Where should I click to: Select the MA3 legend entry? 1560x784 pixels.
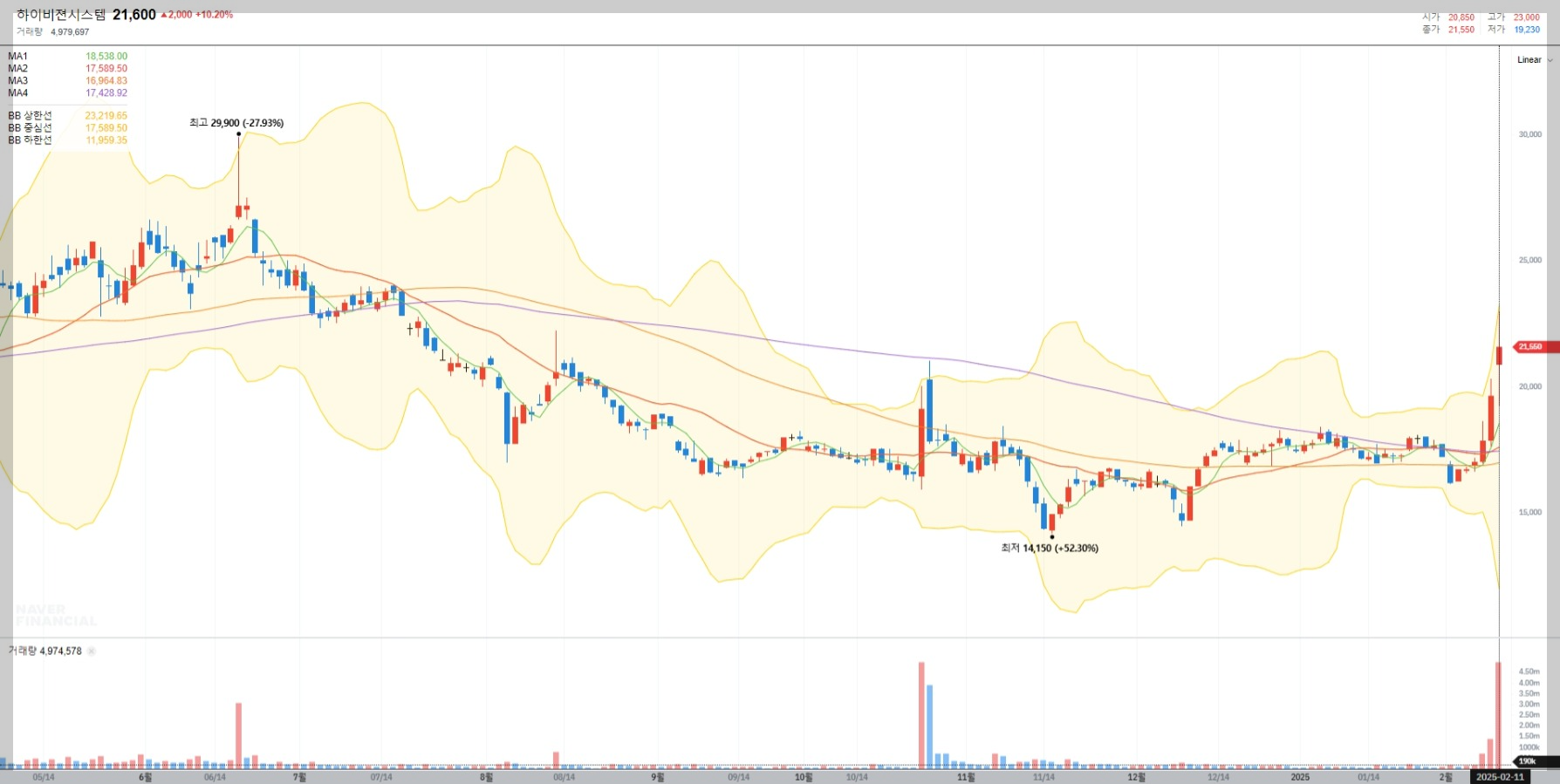[x=67, y=81]
